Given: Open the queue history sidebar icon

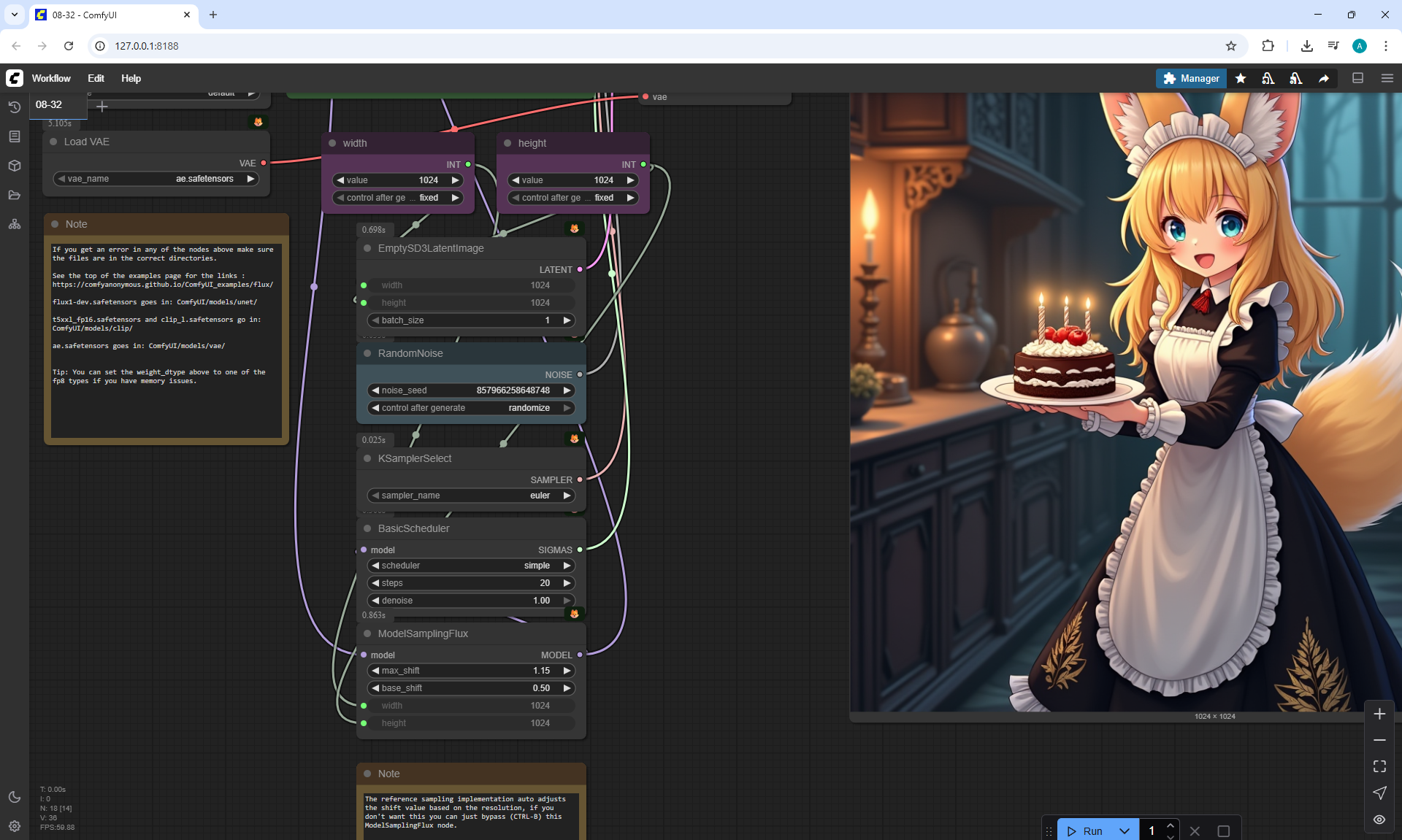Looking at the screenshot, I should pyautogui.click(x=14, y=107).
